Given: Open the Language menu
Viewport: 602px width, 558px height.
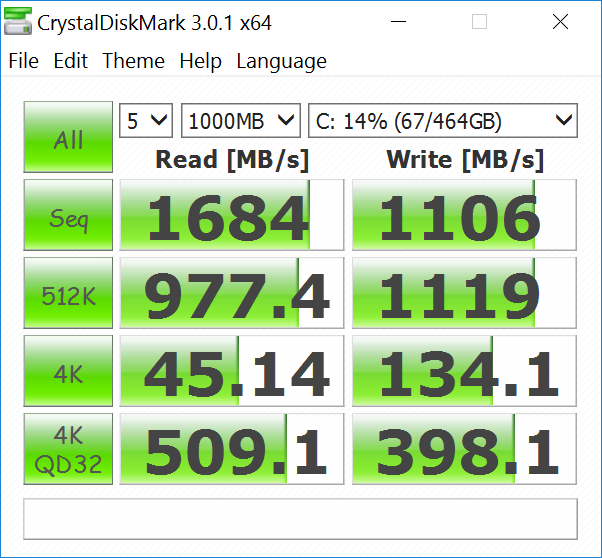Looking at the screenshot, I should point(281,61).
